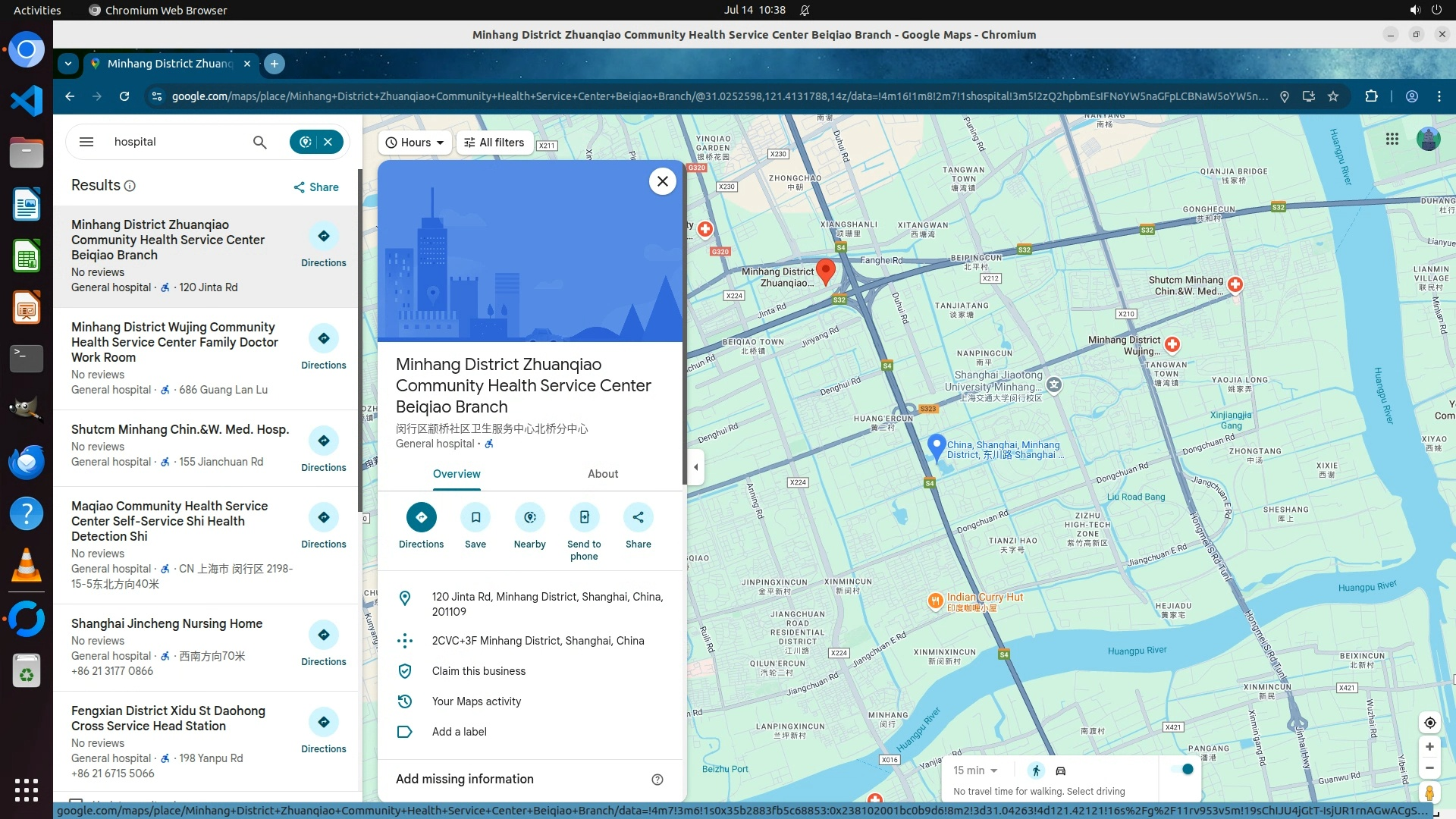Viewport: 1456px width, 819px height.
Task: Open main menu hamburger icon
Action: (x=86, y=142)
